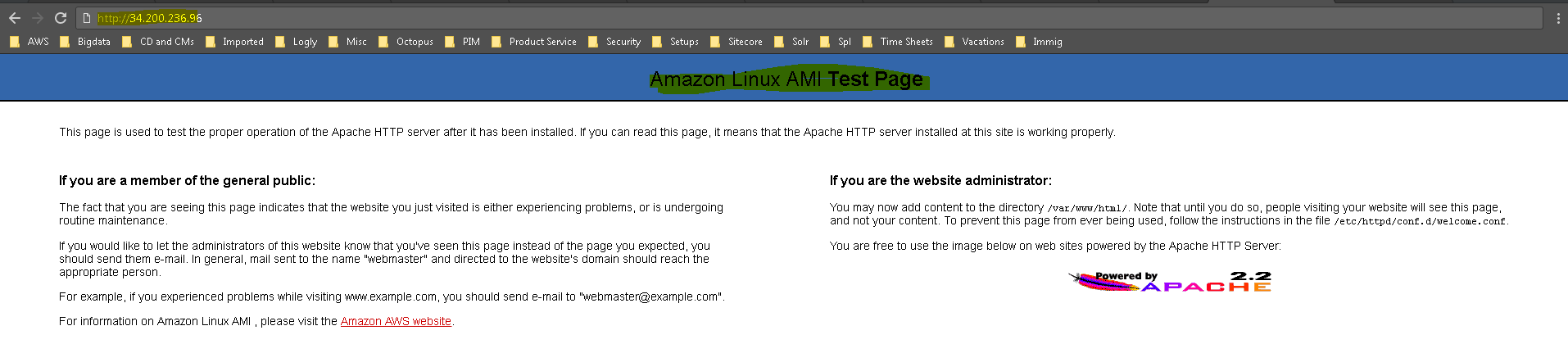Open the AWS bookmark folder
Viewport: 1568px width, 344px height.
[x=29, y=42]
